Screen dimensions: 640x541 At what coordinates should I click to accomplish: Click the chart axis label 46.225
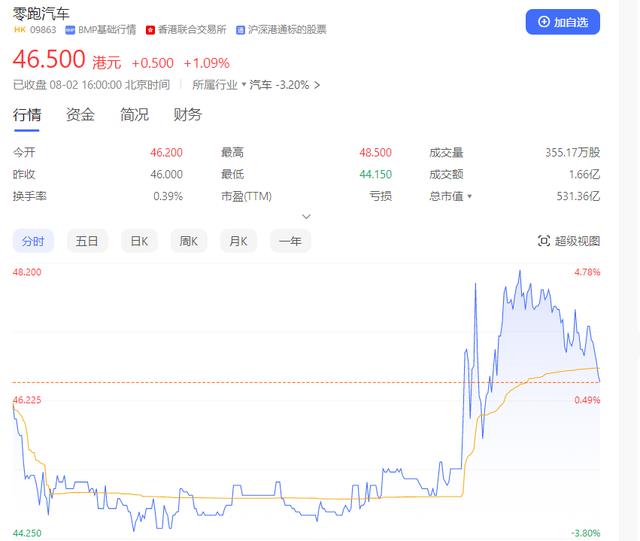(27, 400)
